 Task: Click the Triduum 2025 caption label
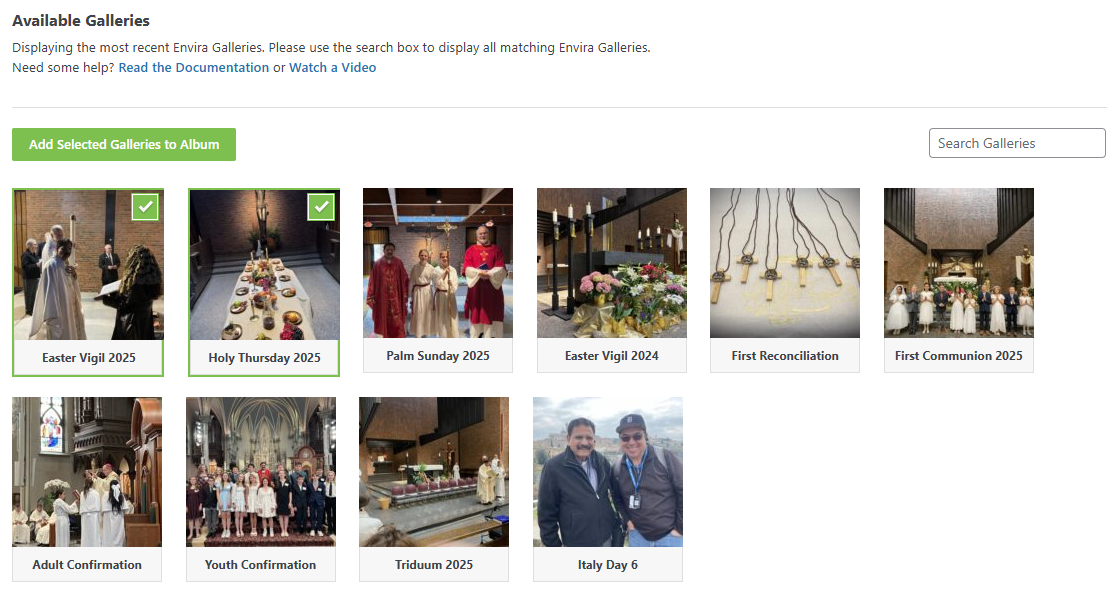pos(434,565)
